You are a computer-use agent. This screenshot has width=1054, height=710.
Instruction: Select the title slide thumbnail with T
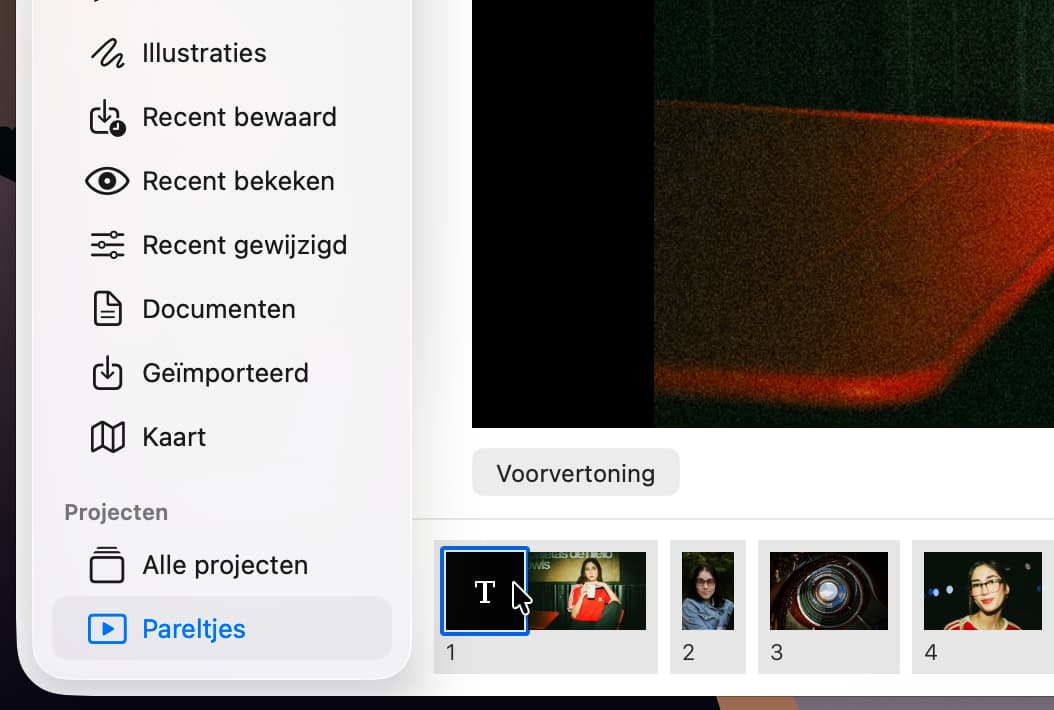click(x=485, y=591)
